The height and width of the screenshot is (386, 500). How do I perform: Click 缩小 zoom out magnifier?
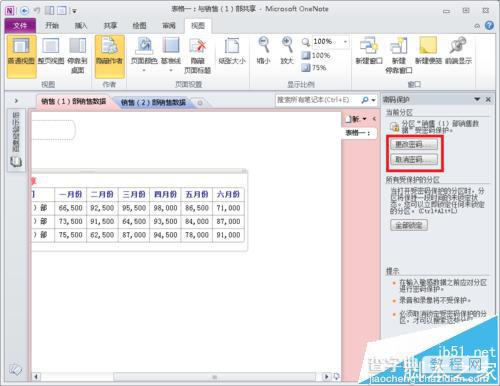coord(264,51)
